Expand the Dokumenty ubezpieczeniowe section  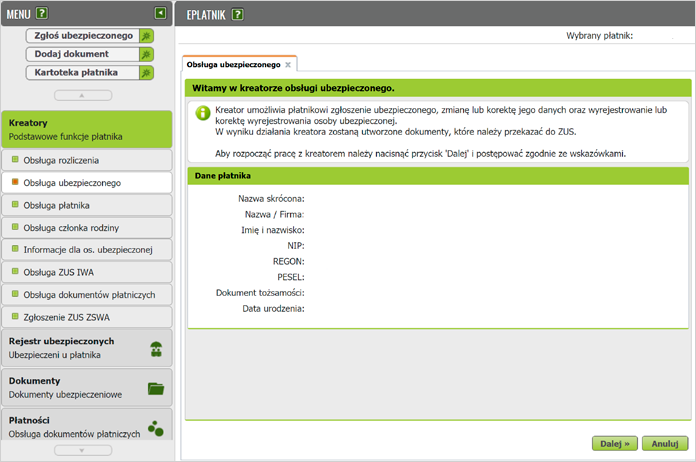(87, 387)
